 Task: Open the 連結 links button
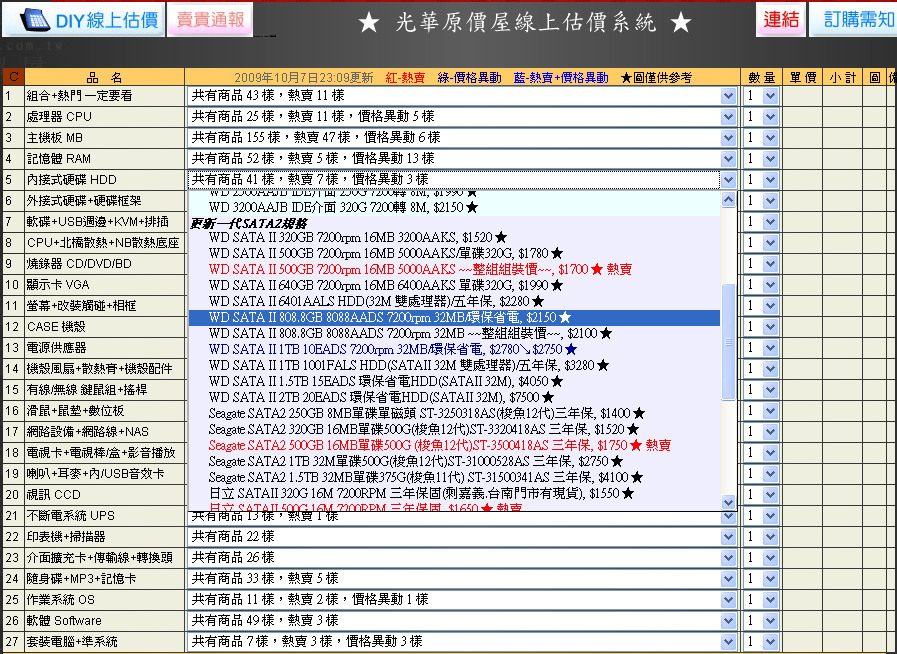point(780,19)
